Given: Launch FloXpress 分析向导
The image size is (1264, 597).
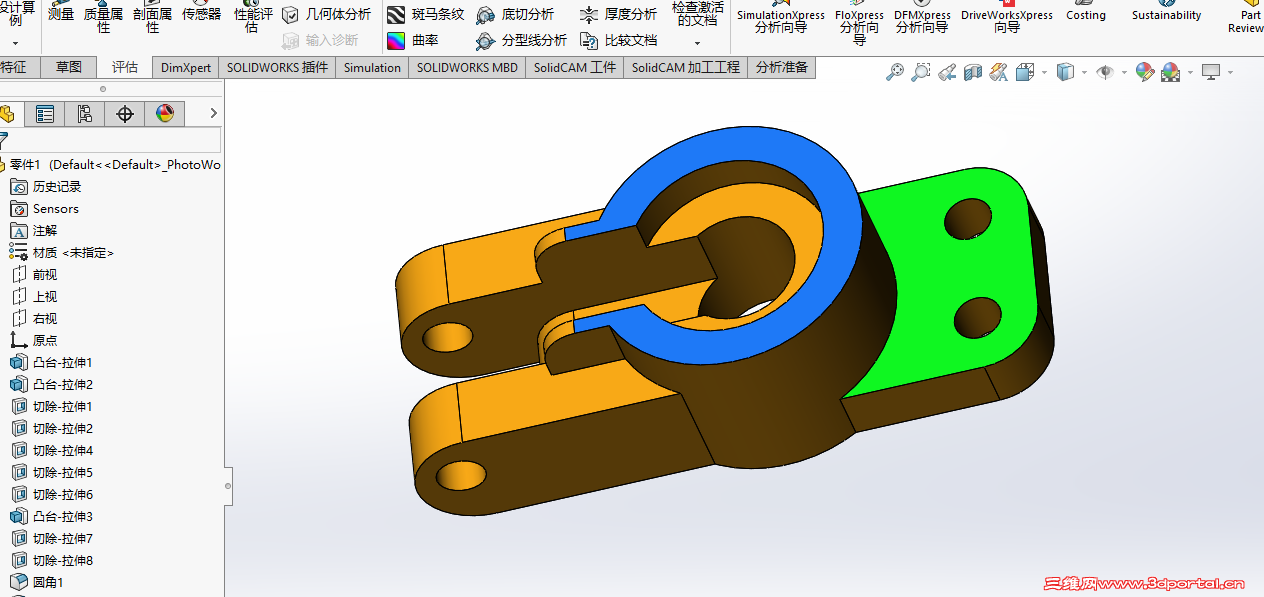Looking at the screenshot, I should point(859,22).
